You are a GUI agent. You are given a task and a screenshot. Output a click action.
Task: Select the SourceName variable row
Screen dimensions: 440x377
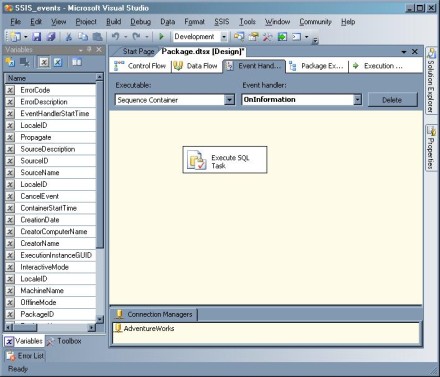coord(50,173)
